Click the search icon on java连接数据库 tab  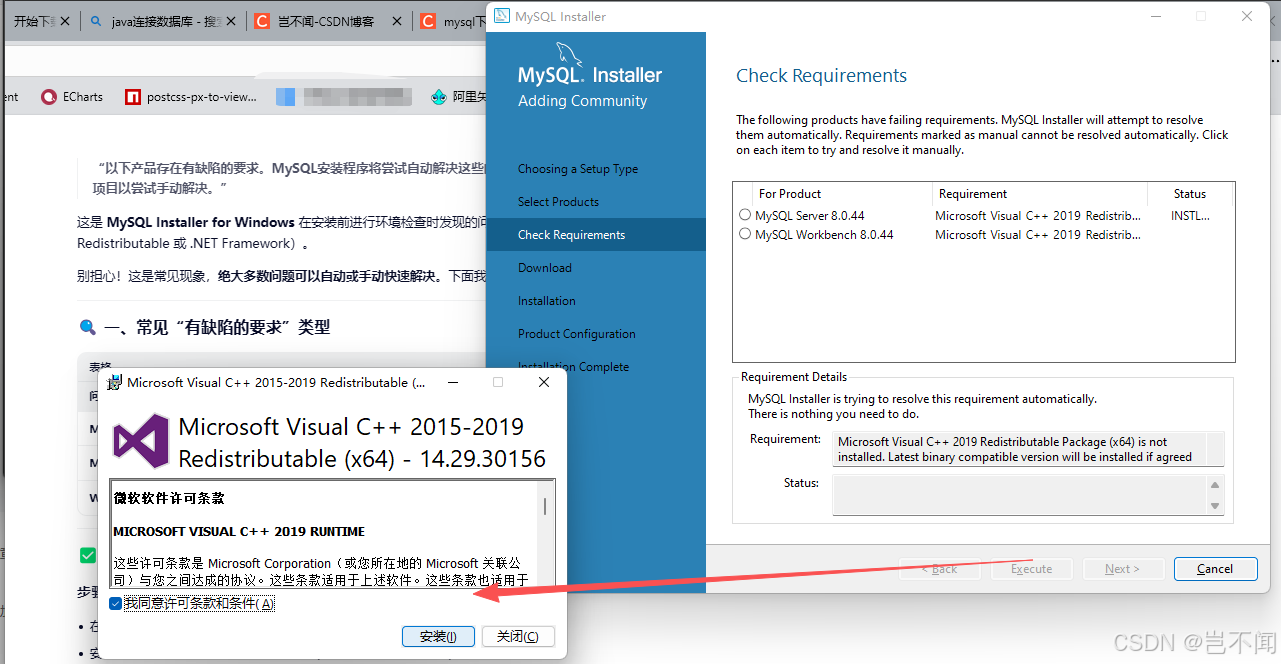coord(95,21)
